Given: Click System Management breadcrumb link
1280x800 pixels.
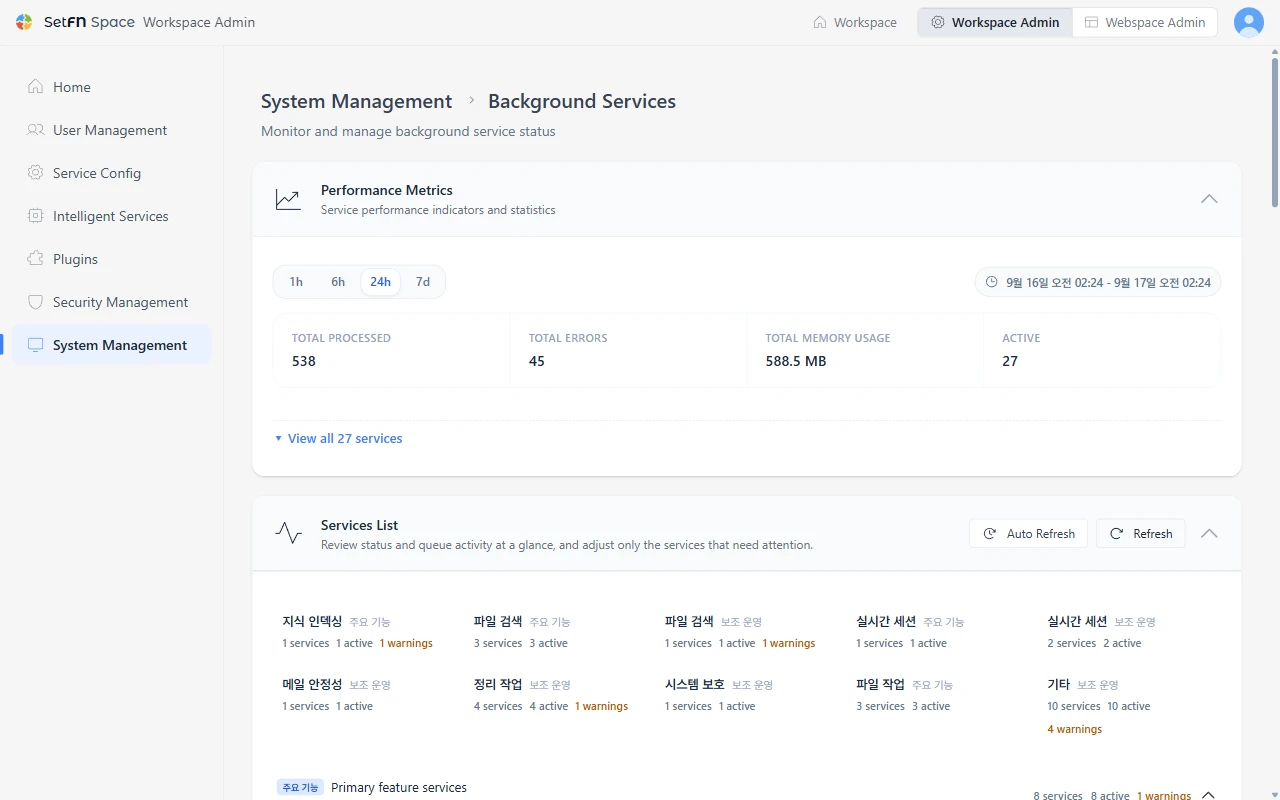Looking at the screenshot, I should [356, 101].
